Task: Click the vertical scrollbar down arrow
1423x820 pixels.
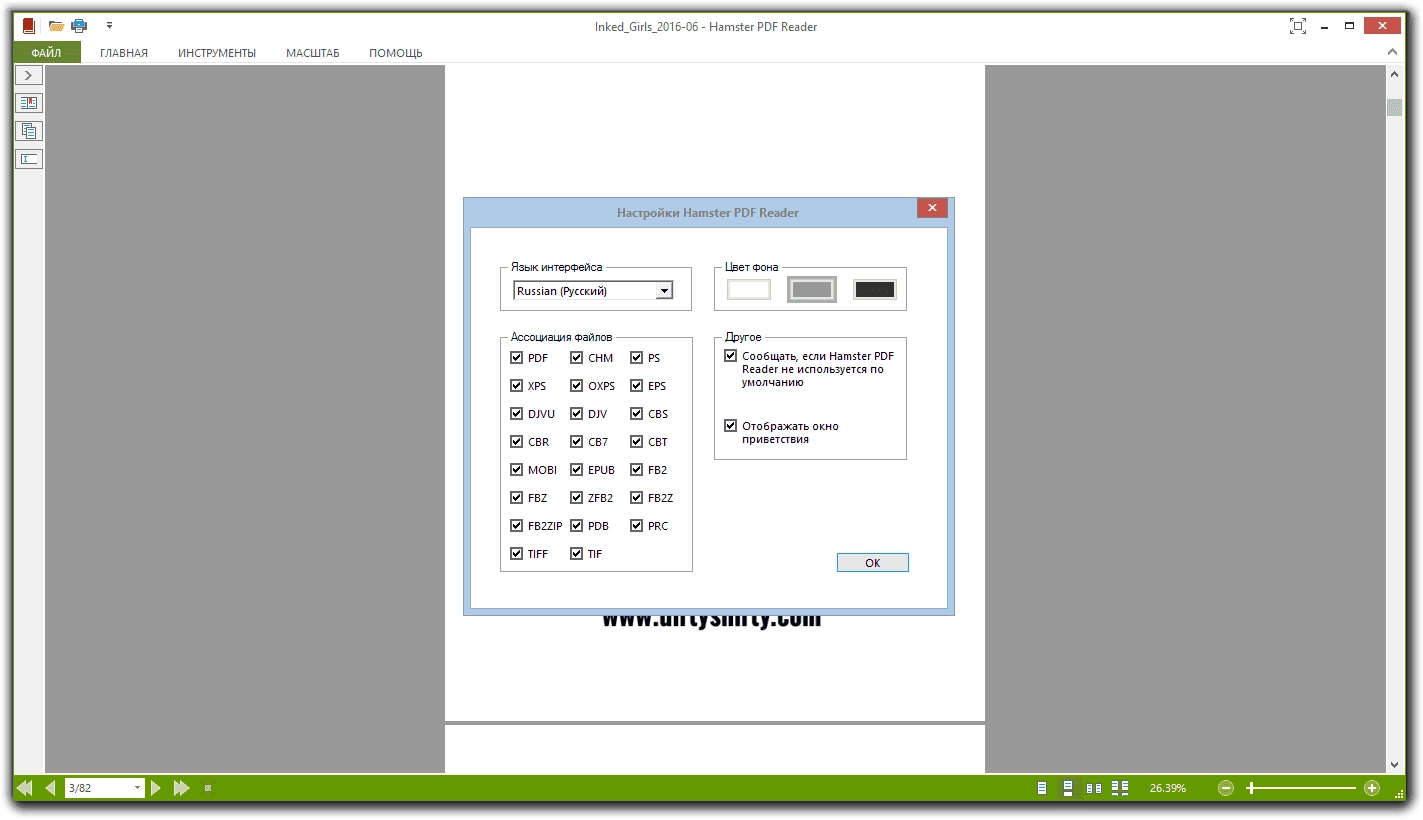Action: [1394, 763]
